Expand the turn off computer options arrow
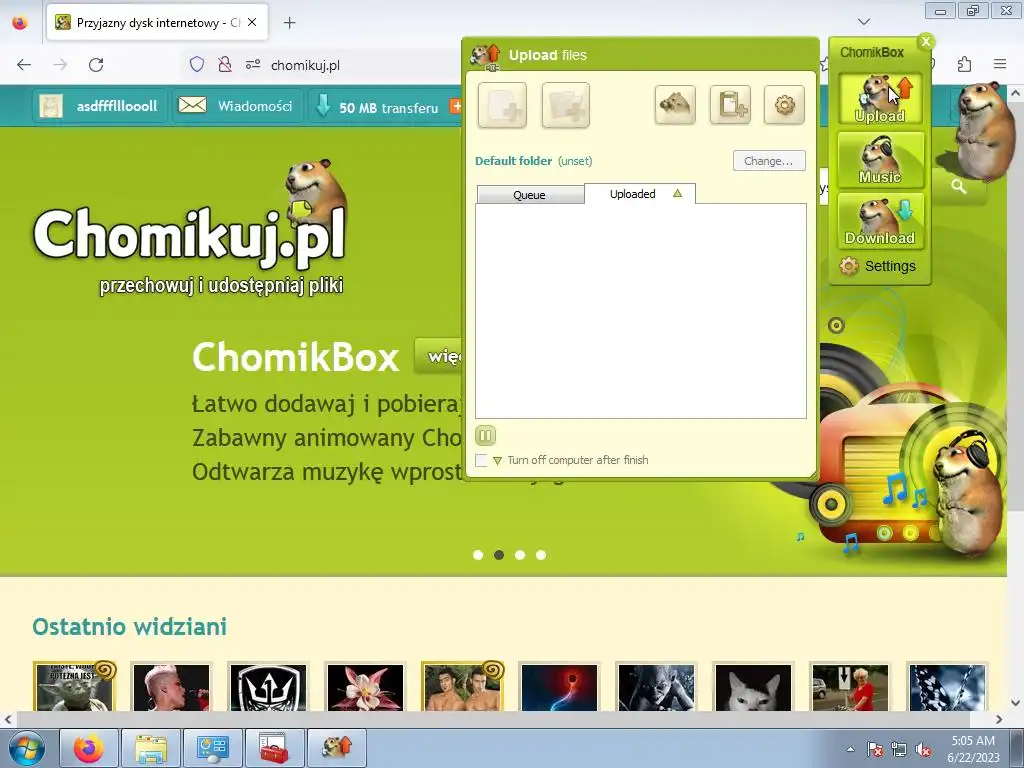Viewport: 1024px width, 768px height. click(x=498, y=461)
